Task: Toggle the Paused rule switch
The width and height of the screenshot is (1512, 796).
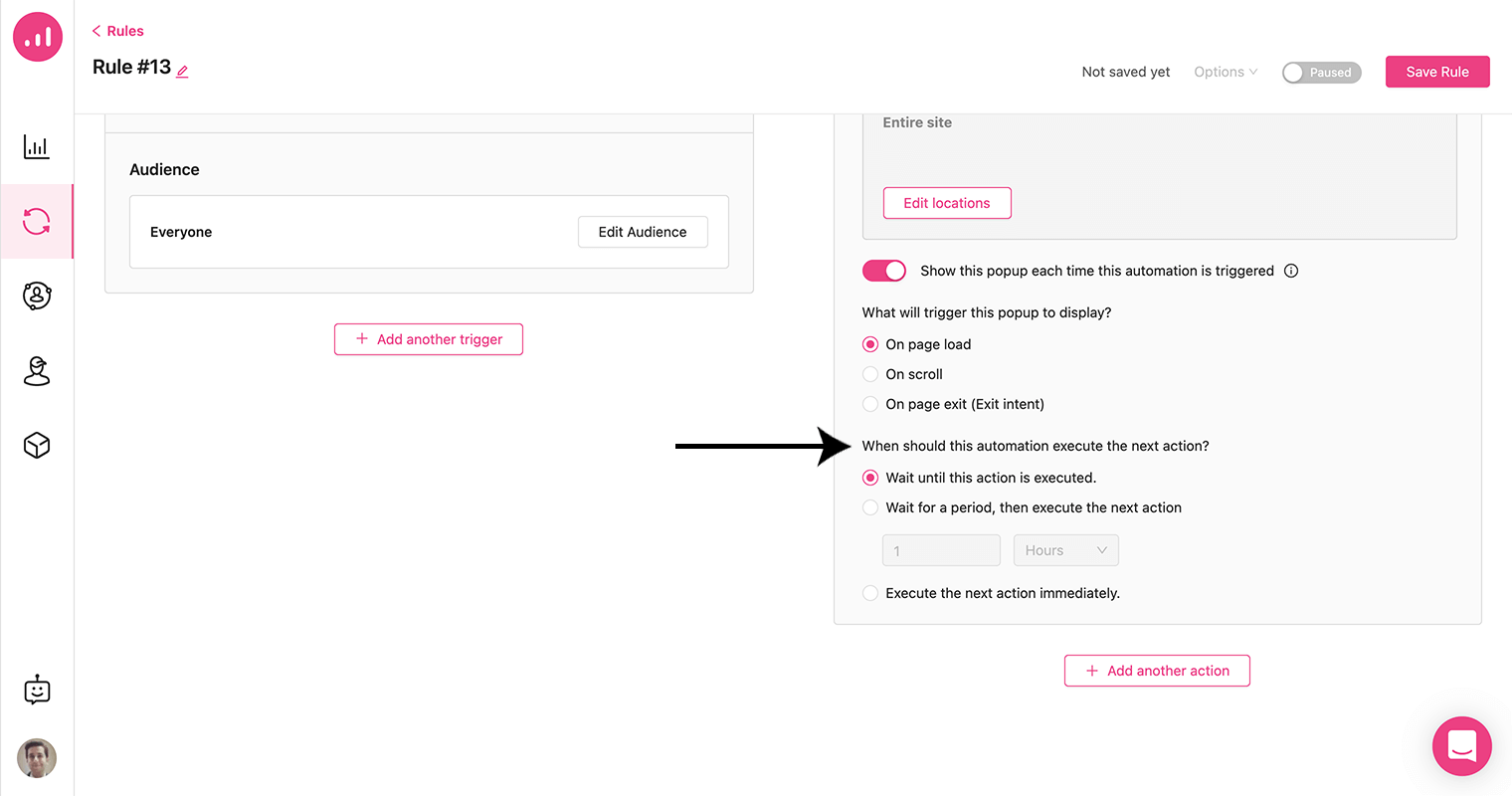Action: point(1321,73)
